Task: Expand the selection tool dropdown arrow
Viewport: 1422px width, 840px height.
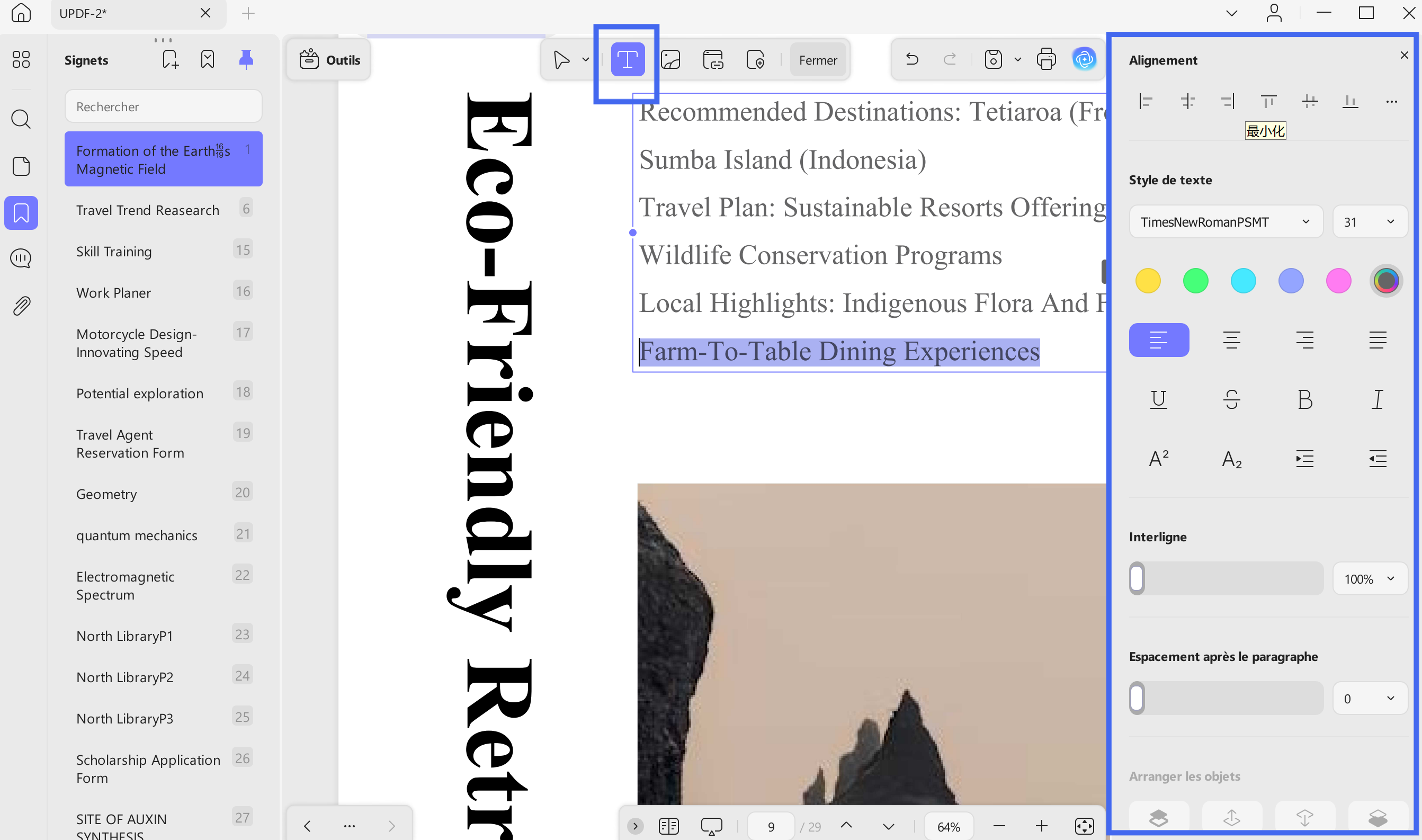Action: coord(586,59)
